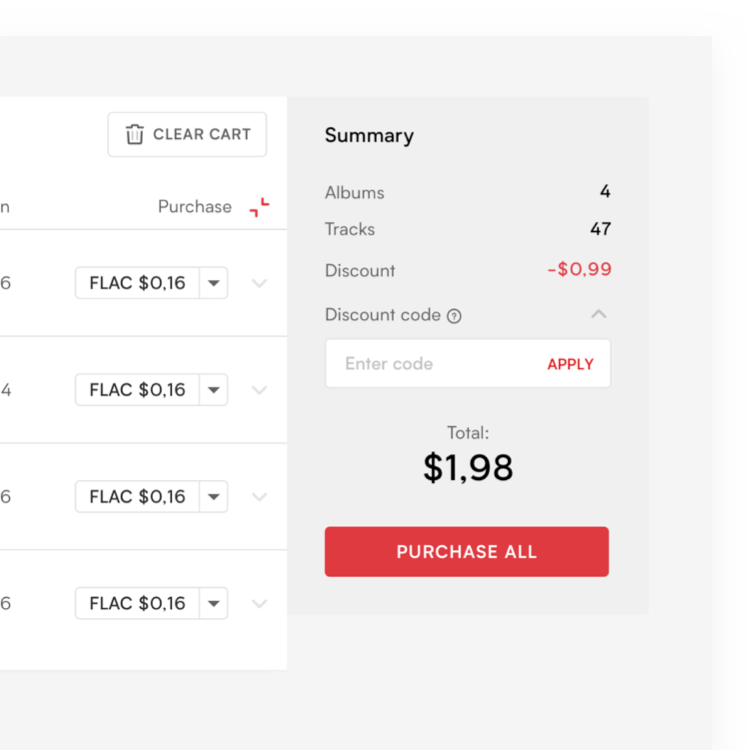748x750 pixels.
Task: Select the FLAC $0,16 label in first row
Action: pos(138,283)
